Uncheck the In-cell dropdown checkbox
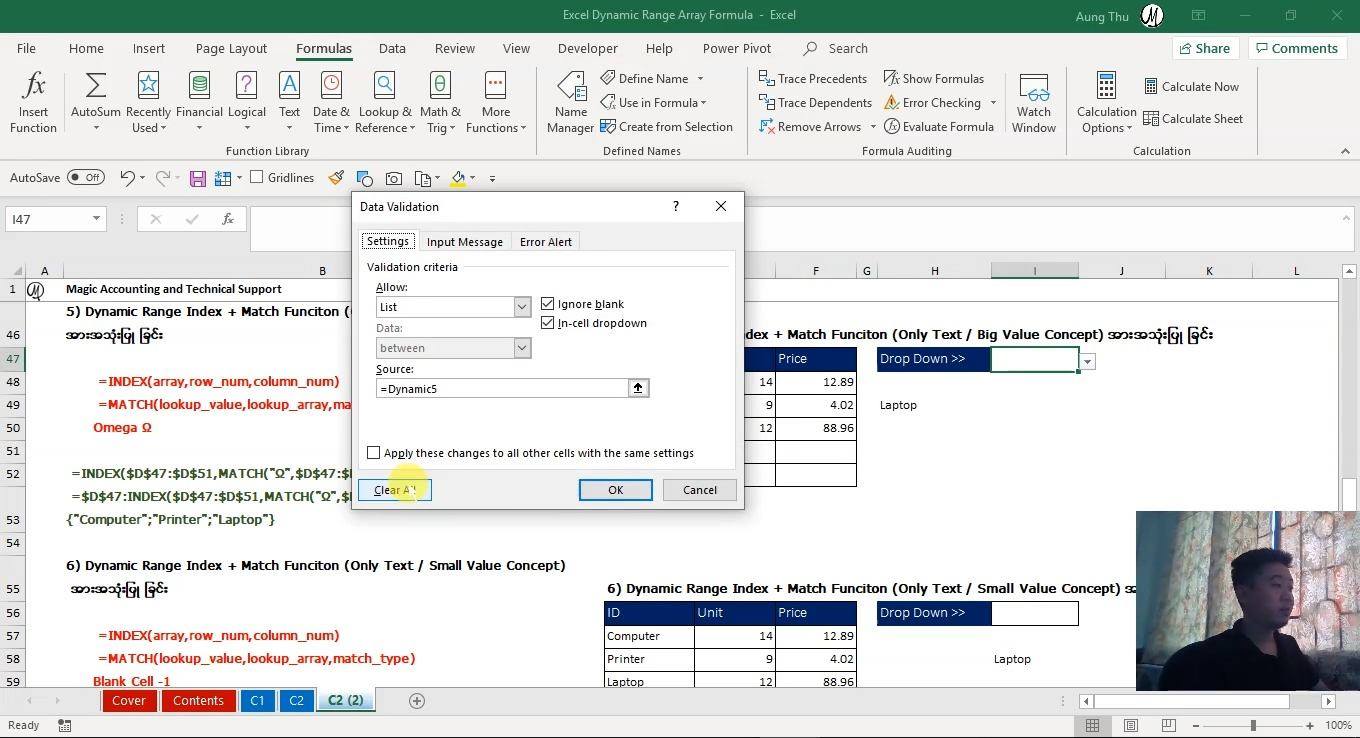Screen dimensions: 1360x738 (548, 322)
